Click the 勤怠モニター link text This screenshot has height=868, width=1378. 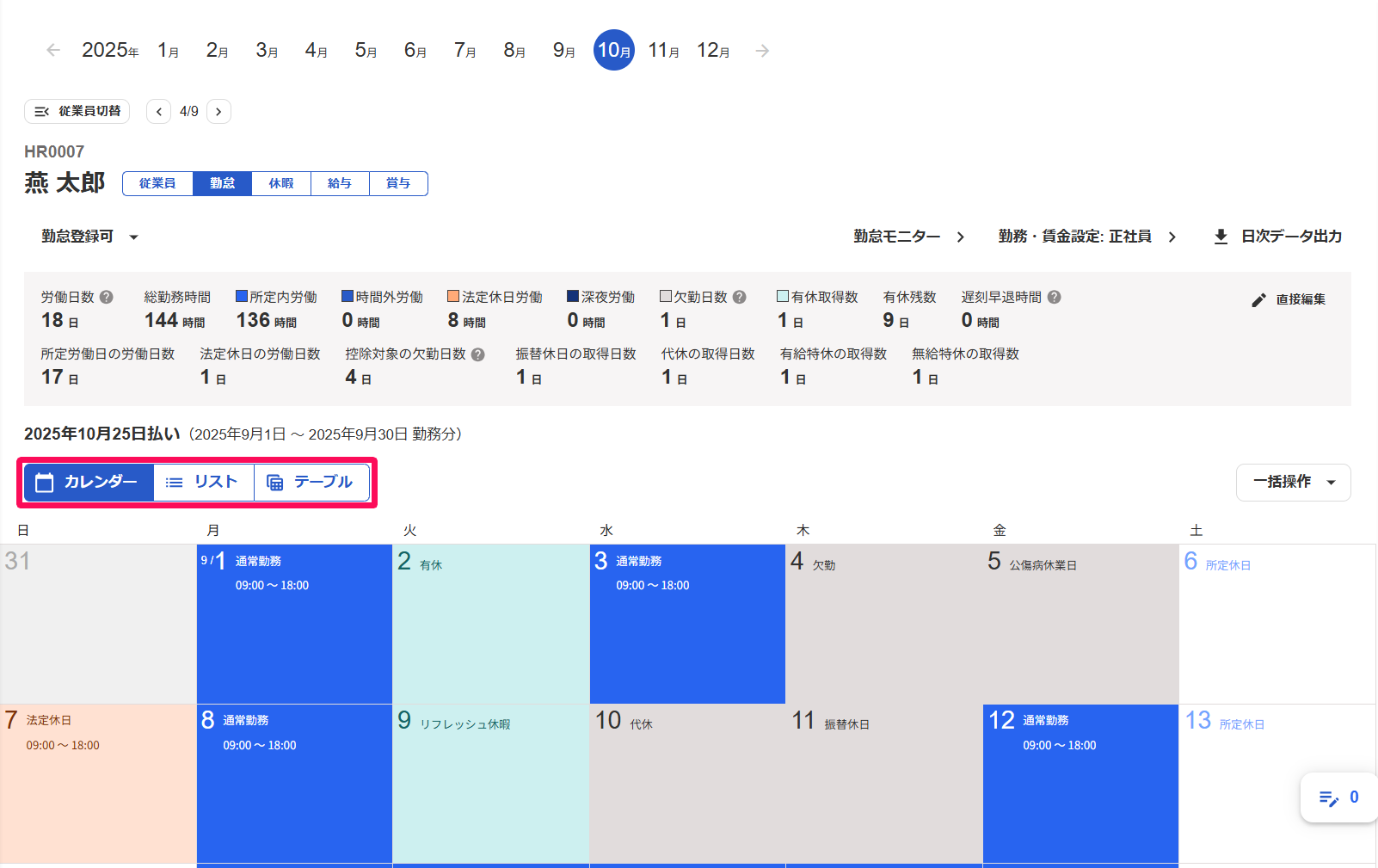[x=896, y=237]
